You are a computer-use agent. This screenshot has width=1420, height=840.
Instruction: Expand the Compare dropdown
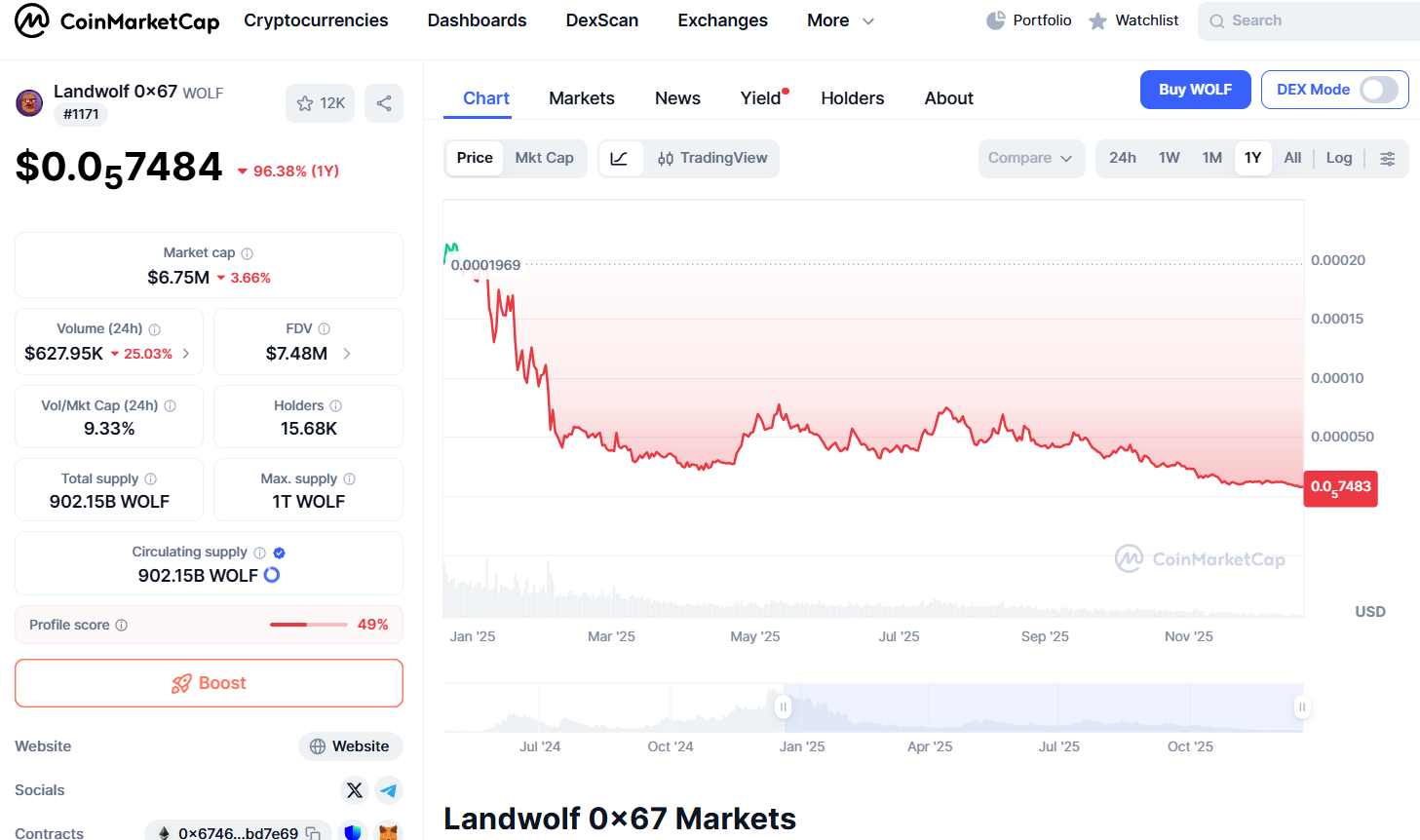pos(1030,158)
